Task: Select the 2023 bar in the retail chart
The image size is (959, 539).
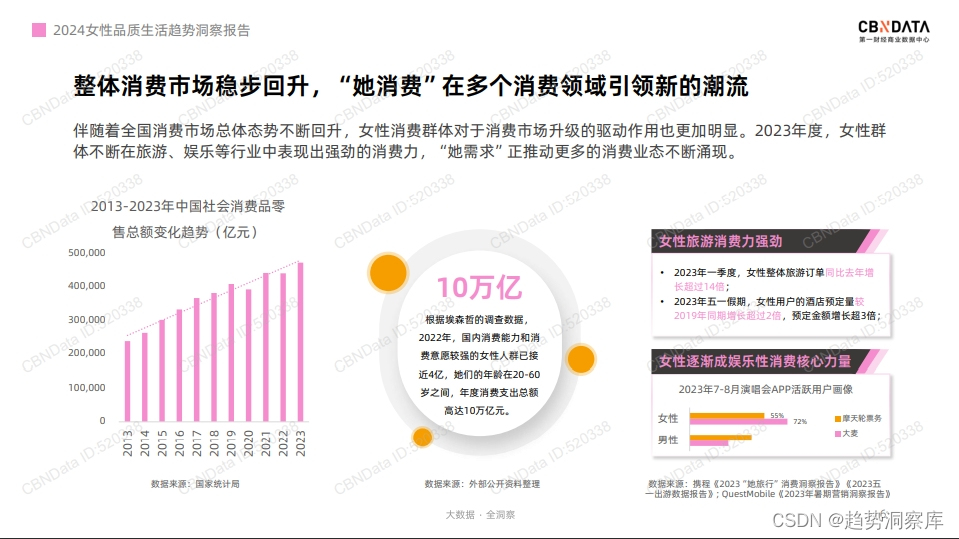Action: pos(300,341)
